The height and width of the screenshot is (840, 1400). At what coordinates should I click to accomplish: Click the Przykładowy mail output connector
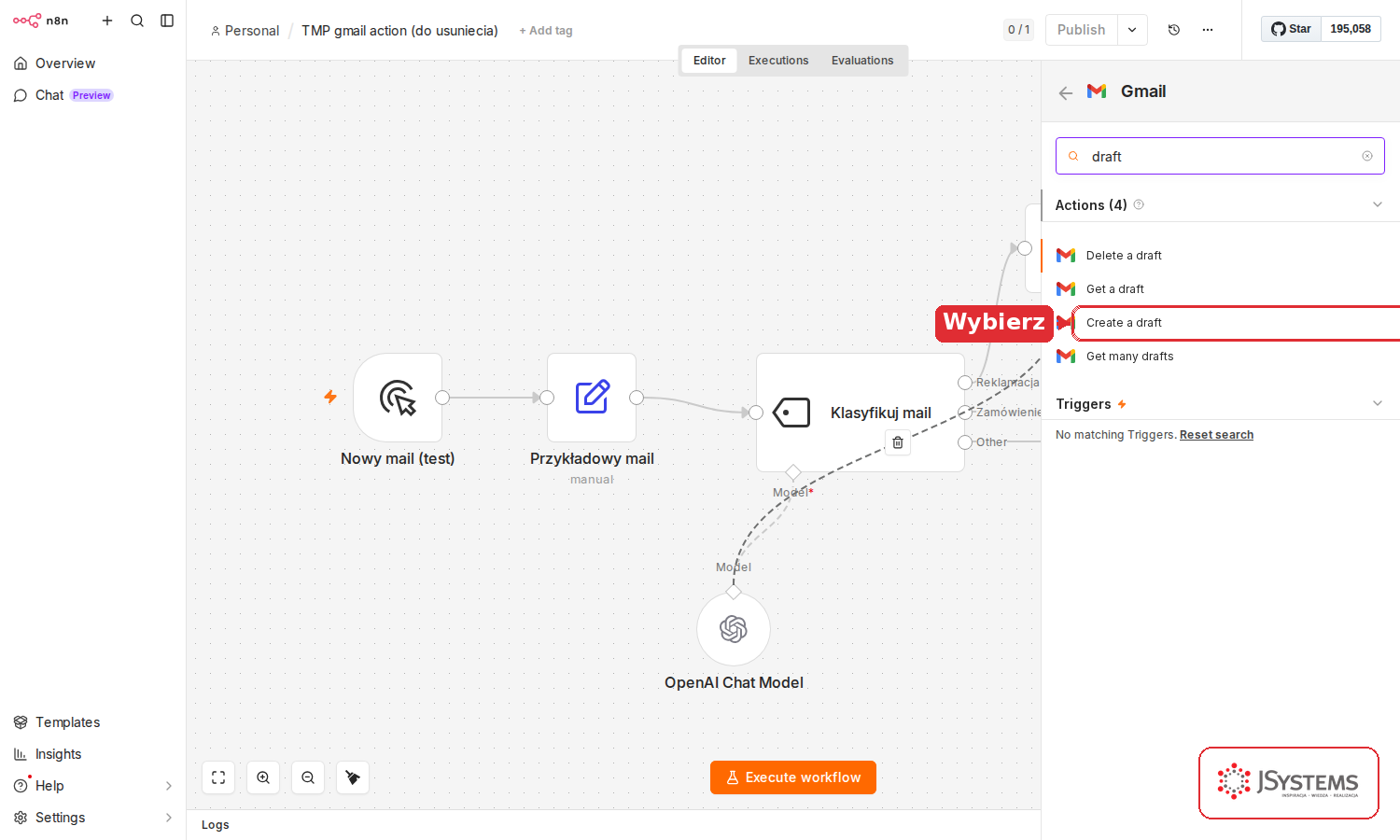click(x=637, y=398)
